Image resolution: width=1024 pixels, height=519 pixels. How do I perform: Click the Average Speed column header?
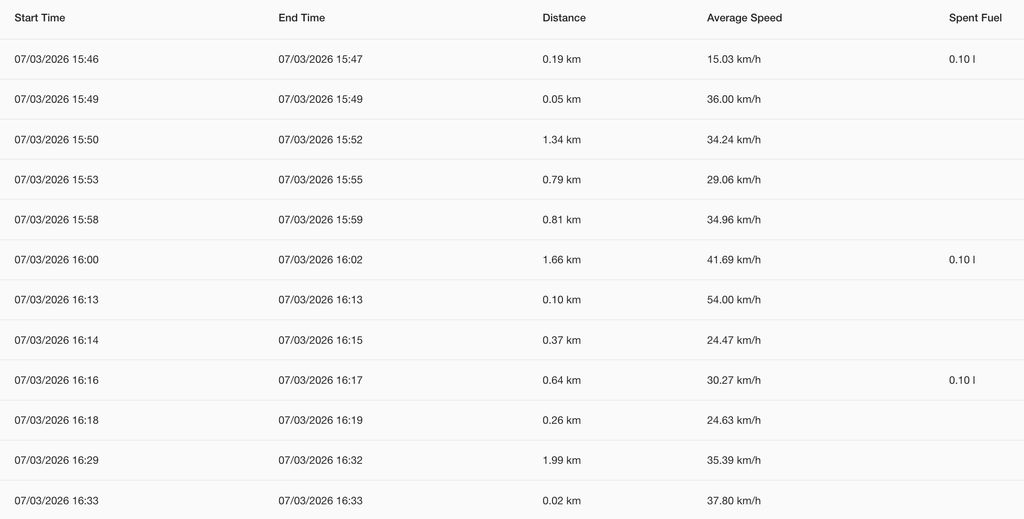744,18
